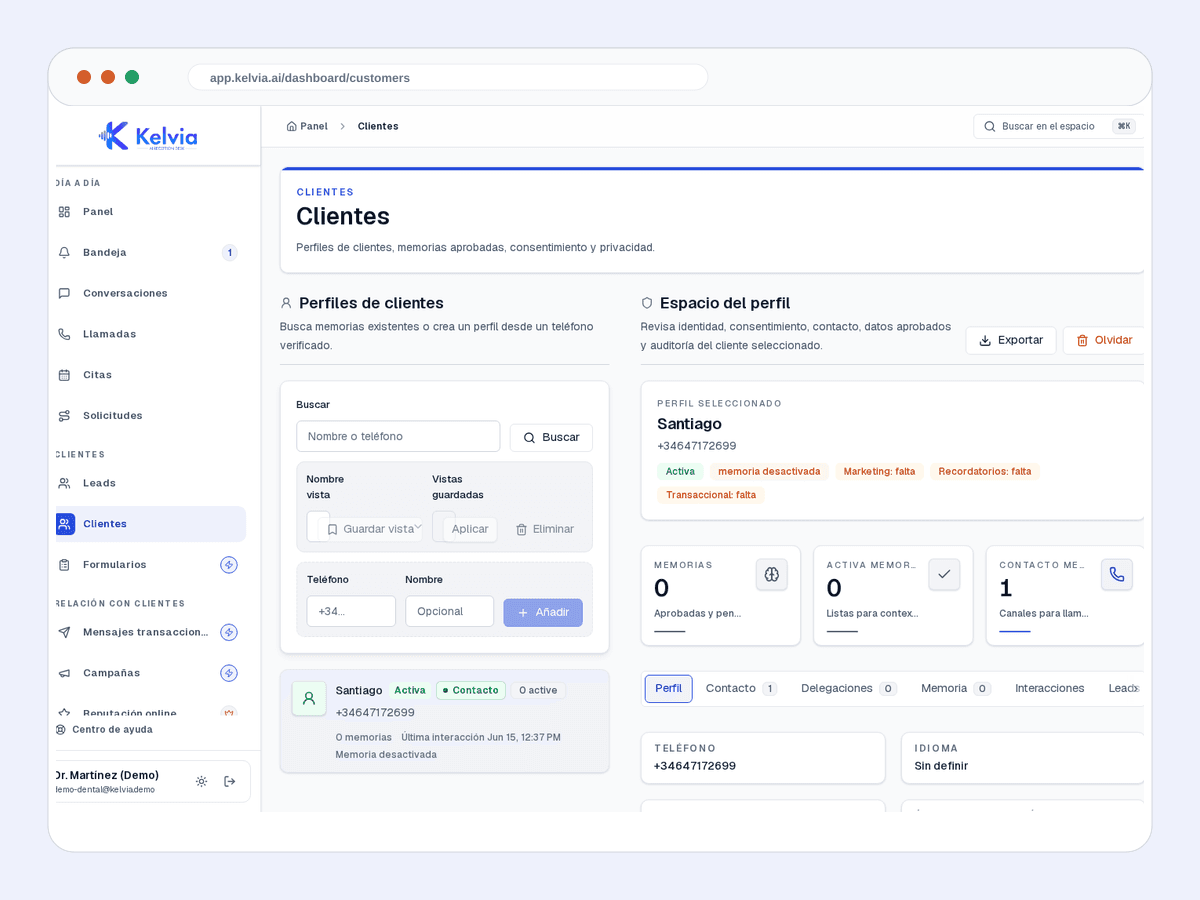Expand more tabs with the arrow after Lead
Viewport: 1200px width, 900px height.
(1136, 689)
